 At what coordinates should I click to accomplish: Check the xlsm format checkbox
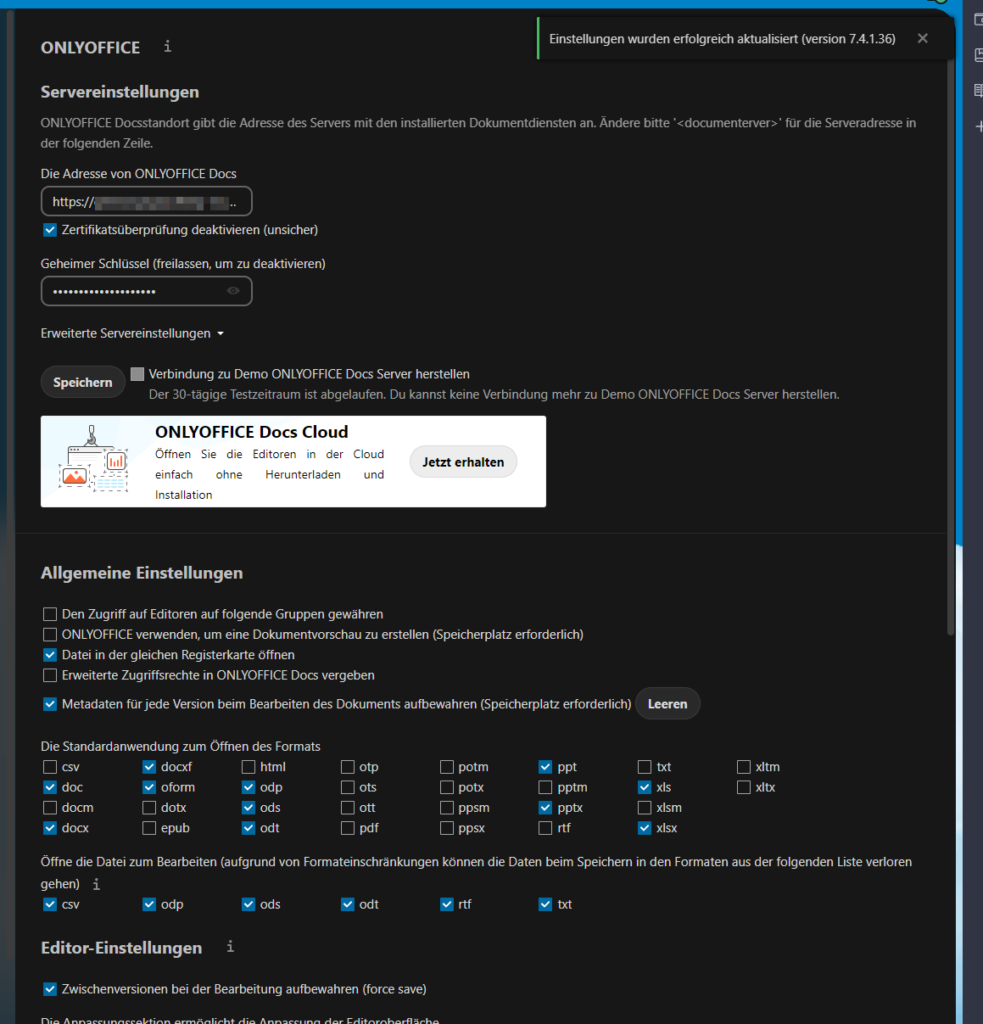(x=645, y=807)
